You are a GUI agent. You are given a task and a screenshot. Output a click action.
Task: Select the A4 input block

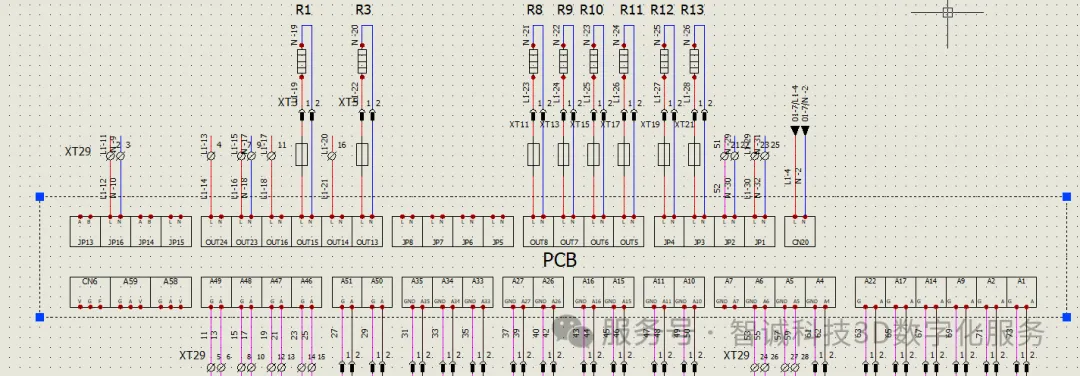click(x=820, y=292)
